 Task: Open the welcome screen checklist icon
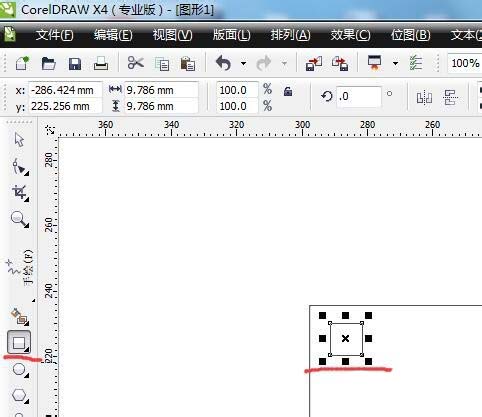tap(416, 63)
